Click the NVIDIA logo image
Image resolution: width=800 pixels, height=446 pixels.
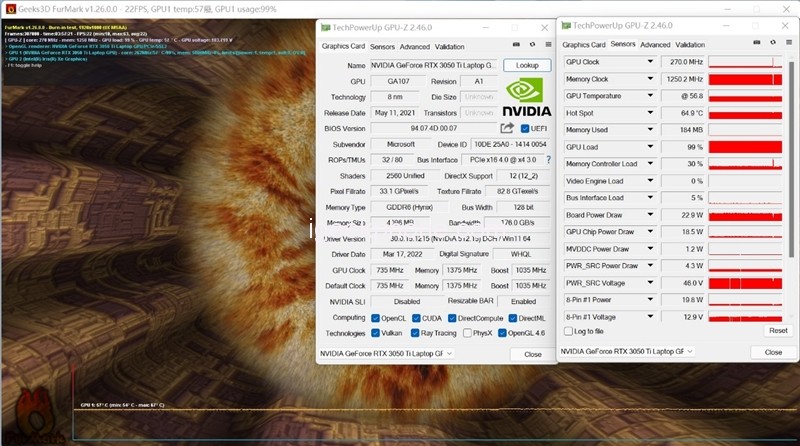pyautogui.click(x=526, y=96)
